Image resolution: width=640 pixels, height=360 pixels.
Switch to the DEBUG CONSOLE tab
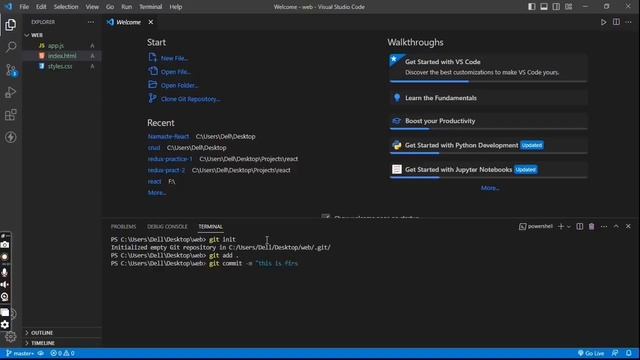point(167,227)
